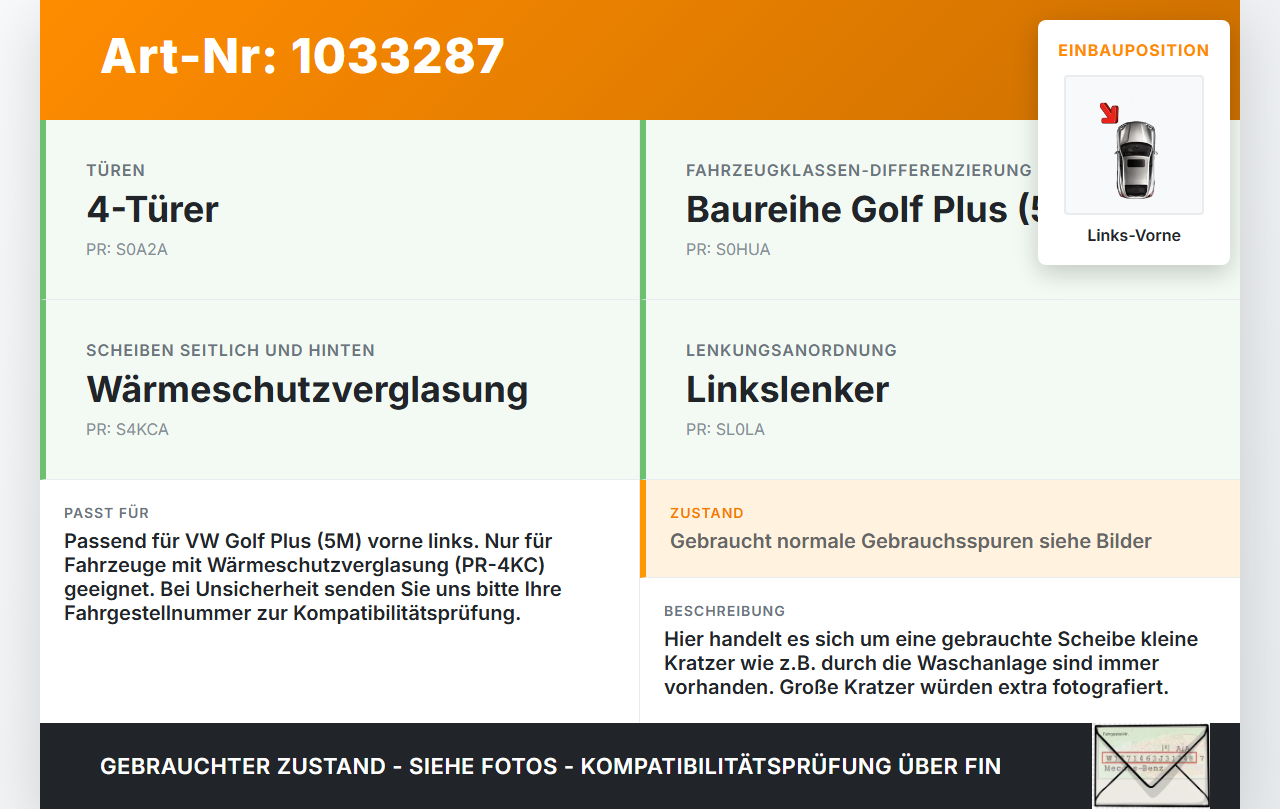
Task: Click the crossed-out thumbnail in the dark footer
Action: [1151, 766]
